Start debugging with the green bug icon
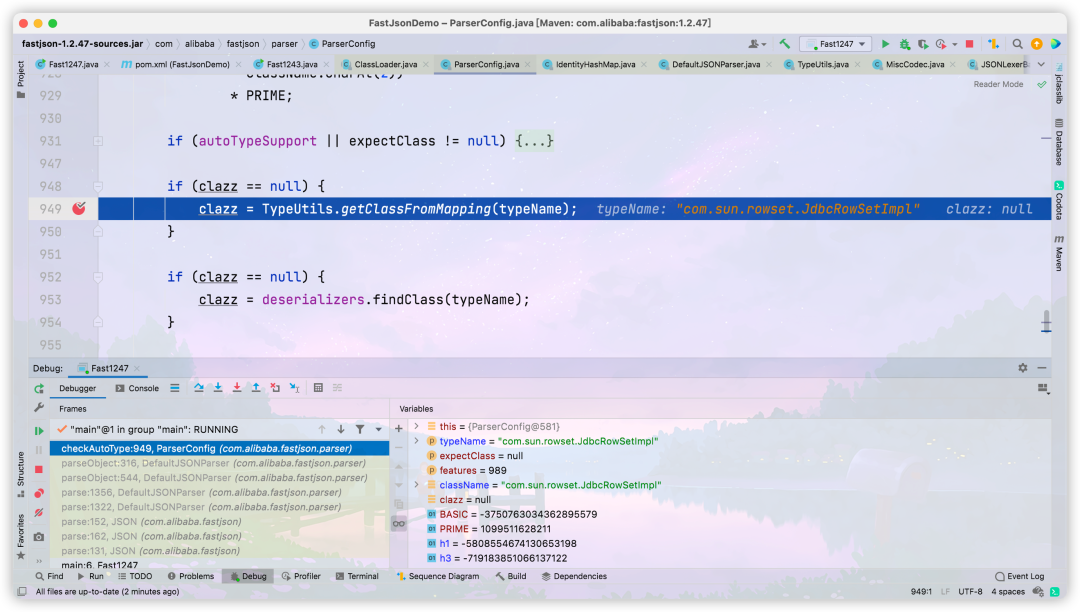 click(x=904, y=43)
